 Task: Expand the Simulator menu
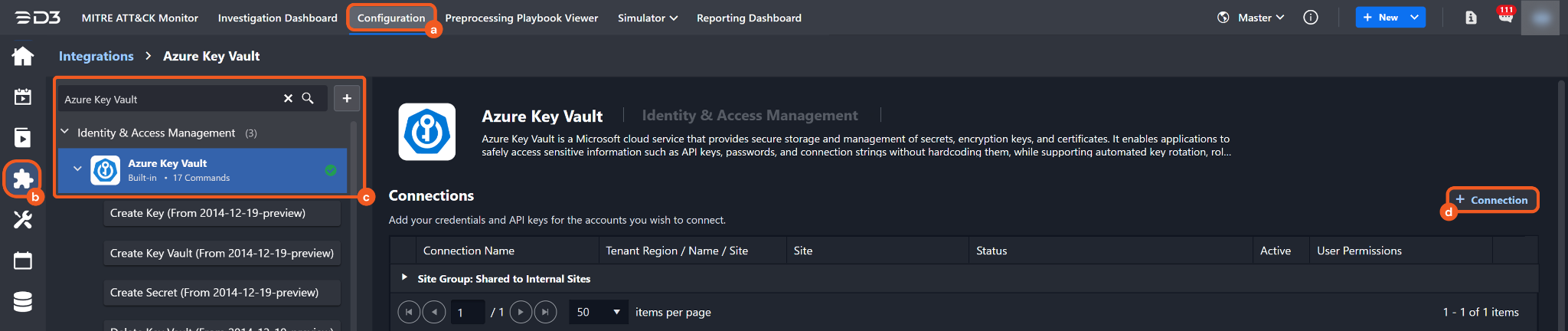[647, 18]
